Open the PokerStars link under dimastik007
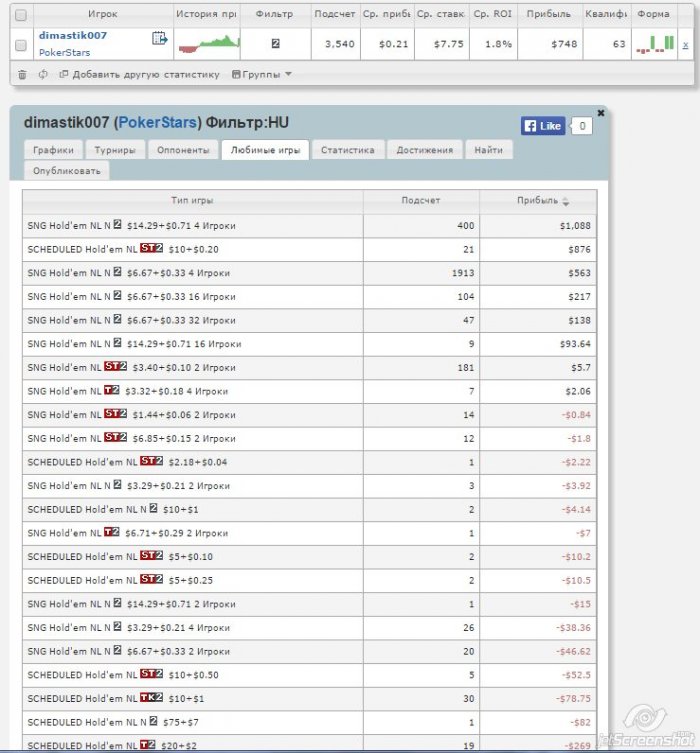The image size is (700, 753). pyautogui.click(x=64, y=52)
